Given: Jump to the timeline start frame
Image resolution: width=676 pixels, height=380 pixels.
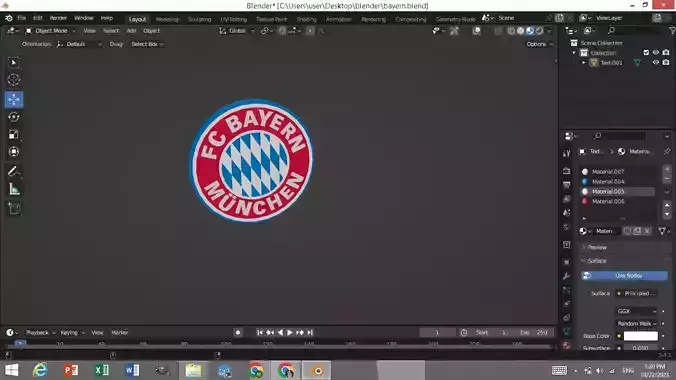Looking at the screenshot, I should pyautogui.click(x=260, y=333).
